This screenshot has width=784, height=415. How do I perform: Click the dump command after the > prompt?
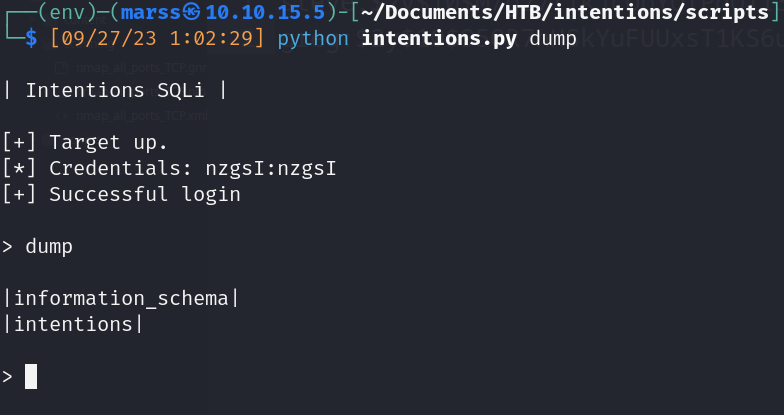click(50, 245)
